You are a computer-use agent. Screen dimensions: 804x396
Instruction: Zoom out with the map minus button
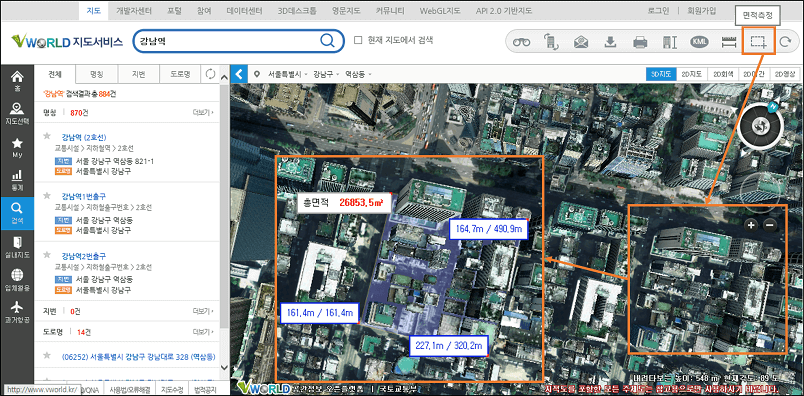[x=770, y=225]
